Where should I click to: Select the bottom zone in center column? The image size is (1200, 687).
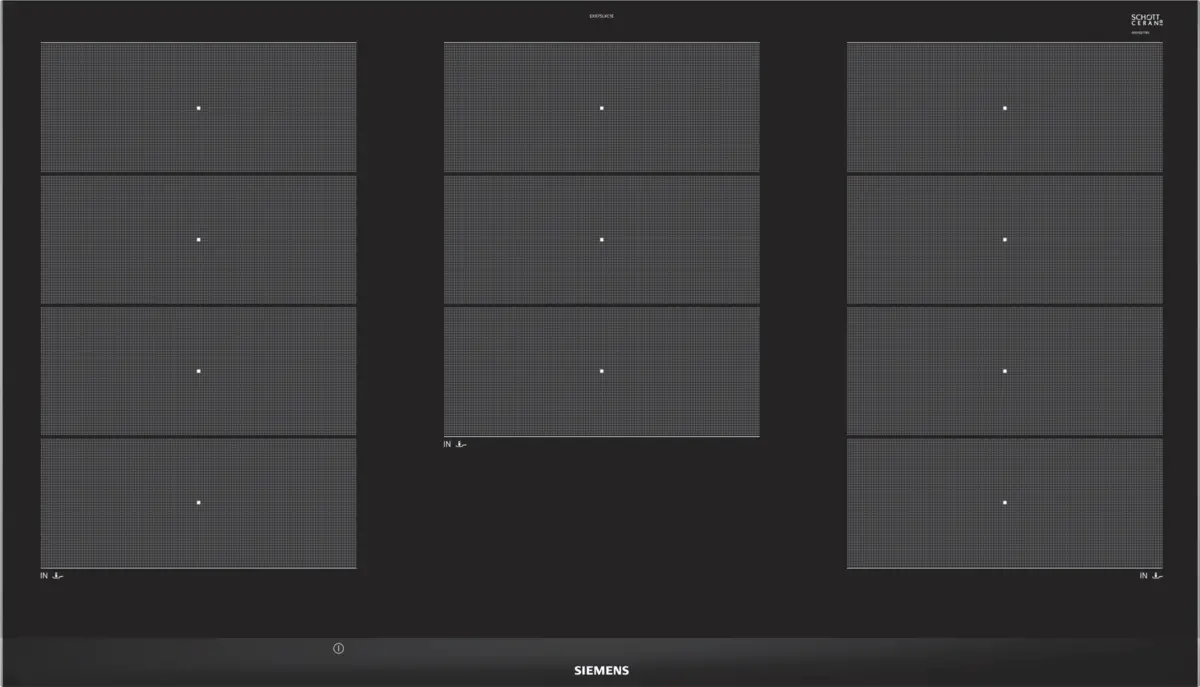click(601, 371)
